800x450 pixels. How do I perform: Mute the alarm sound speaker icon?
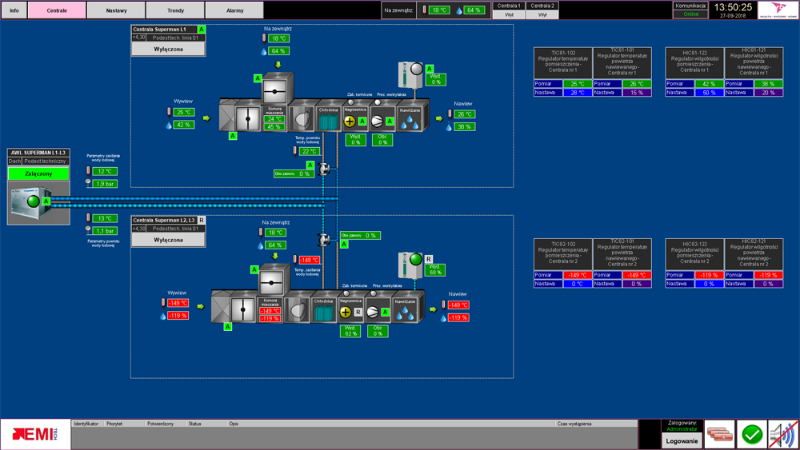coord(783,434)
